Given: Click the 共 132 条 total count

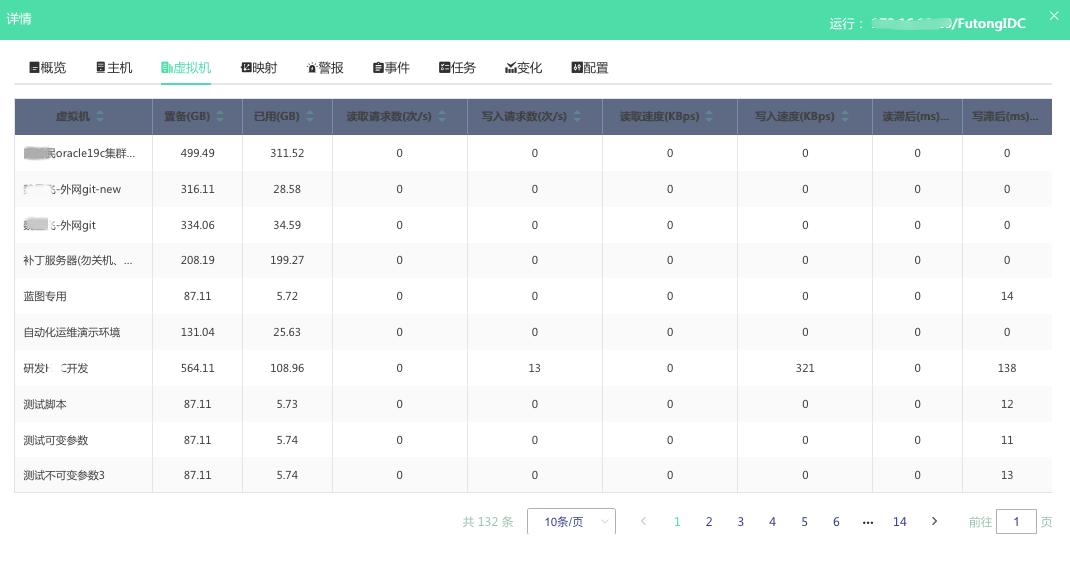Looking at the screenshot, I should coord(488,522).
